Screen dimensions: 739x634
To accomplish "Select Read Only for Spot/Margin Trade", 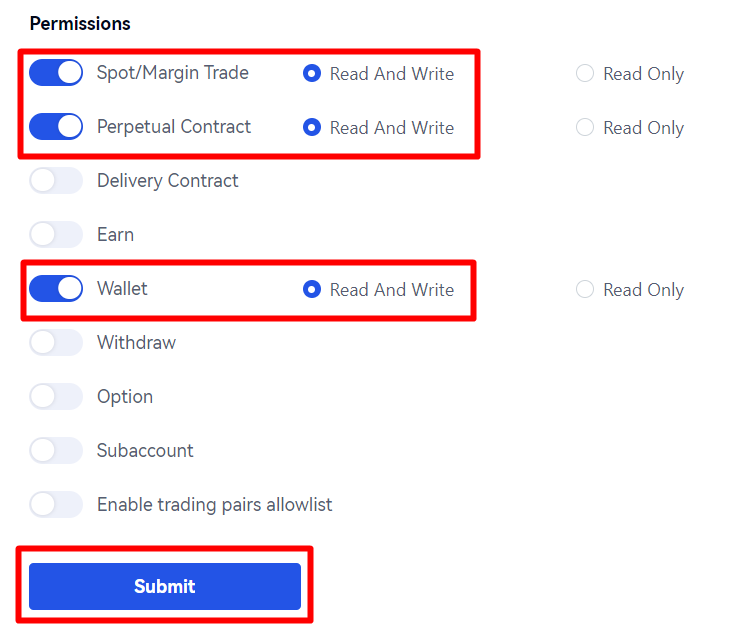I will pyautogui.click(x=585, y=74).
